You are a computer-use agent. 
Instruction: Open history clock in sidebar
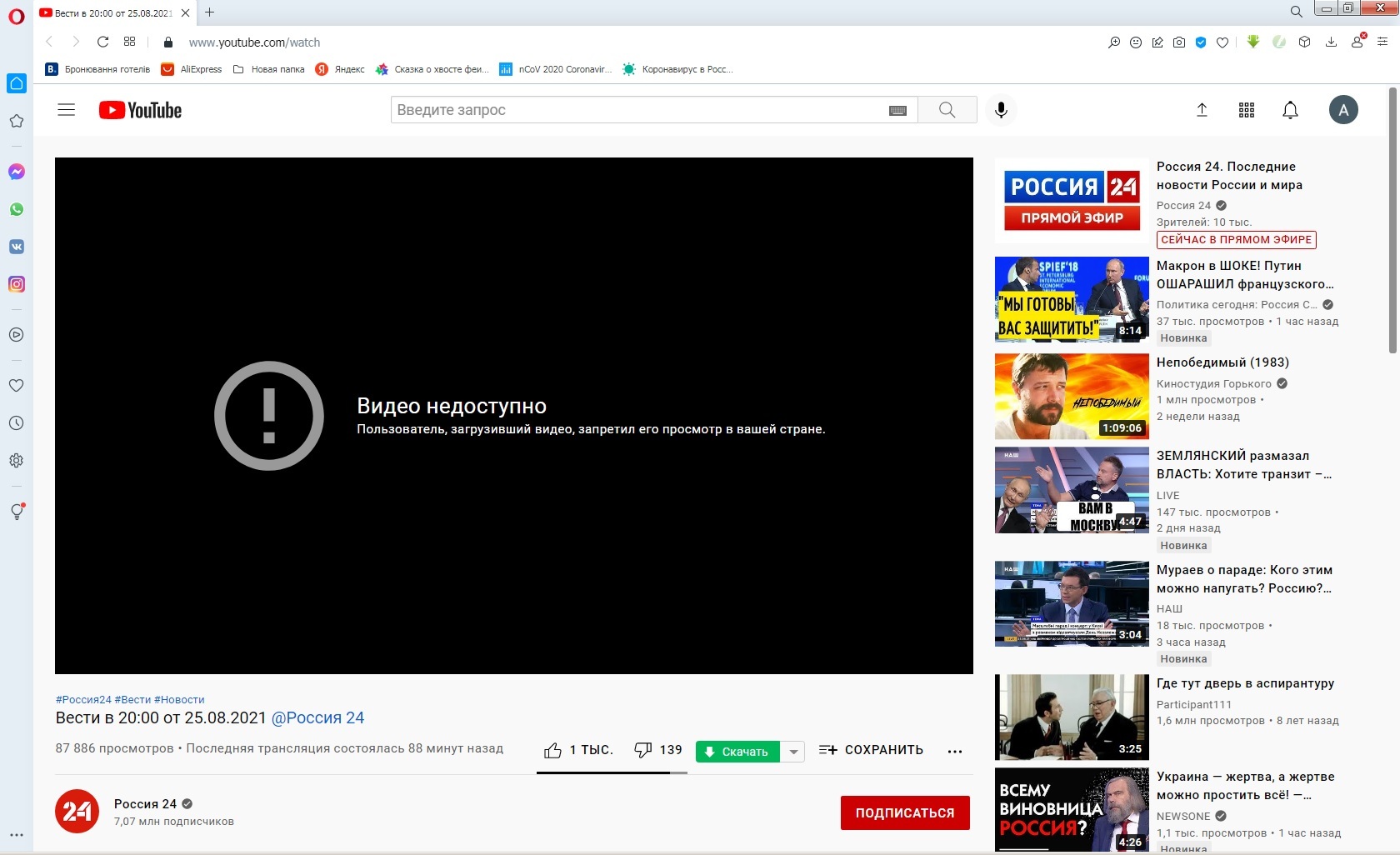pyautogui.click(x=16, y=423)
